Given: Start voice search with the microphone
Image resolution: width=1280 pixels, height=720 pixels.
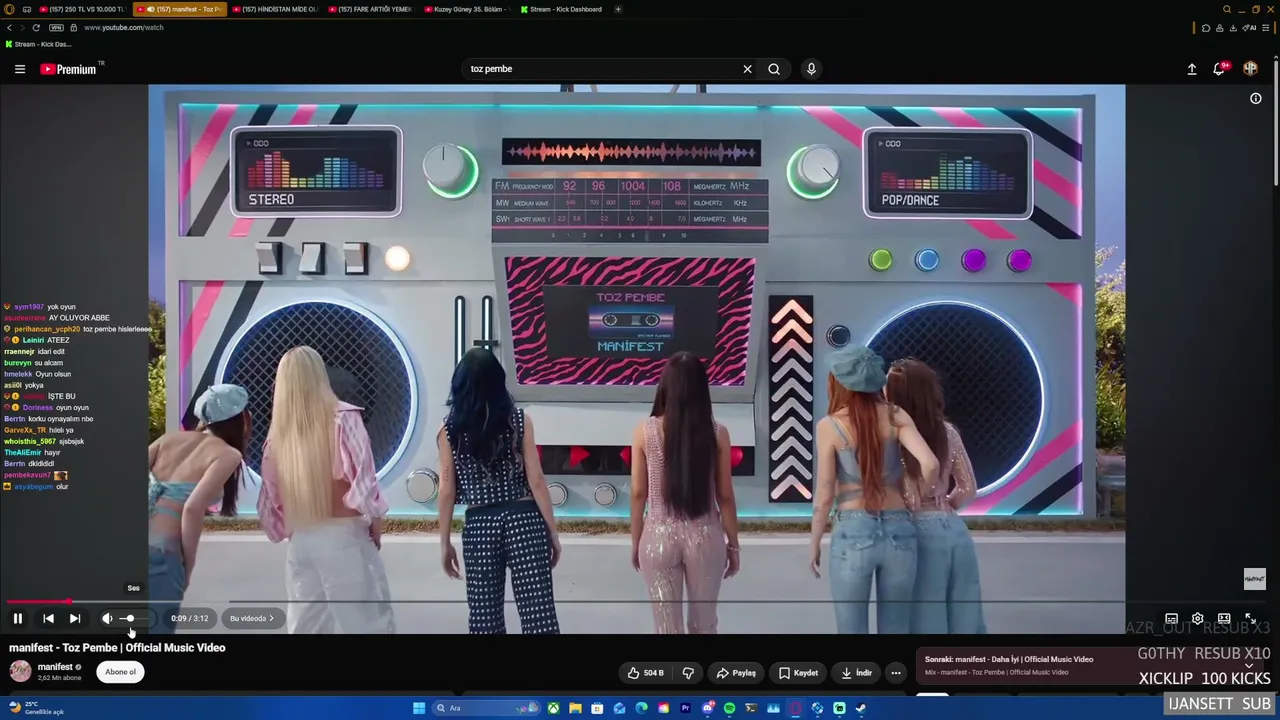Looking at the screenshot, I should point(811,69).
